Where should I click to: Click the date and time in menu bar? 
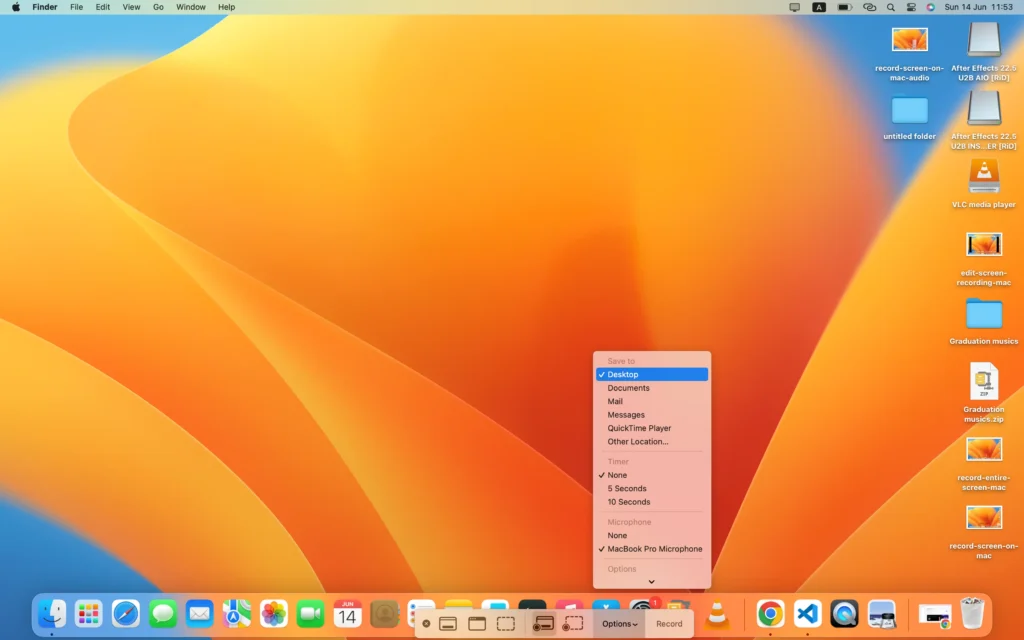(x=978, y=7)
